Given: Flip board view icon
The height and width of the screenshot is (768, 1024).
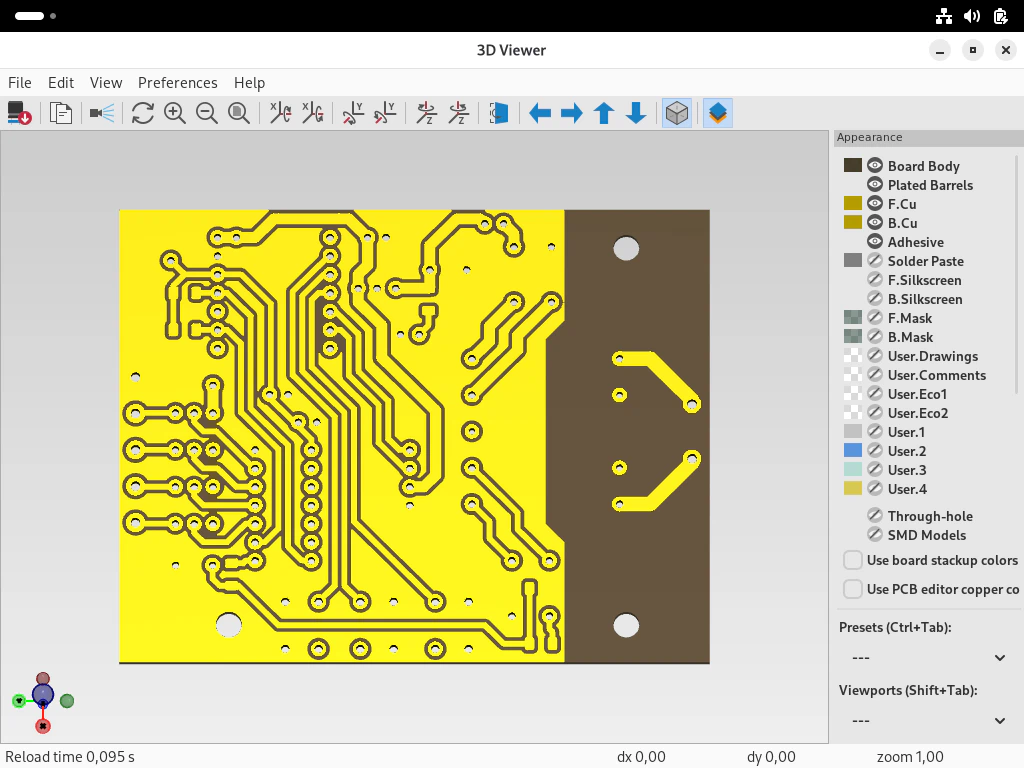Looking at the screenshot, I should coord(499,113).
